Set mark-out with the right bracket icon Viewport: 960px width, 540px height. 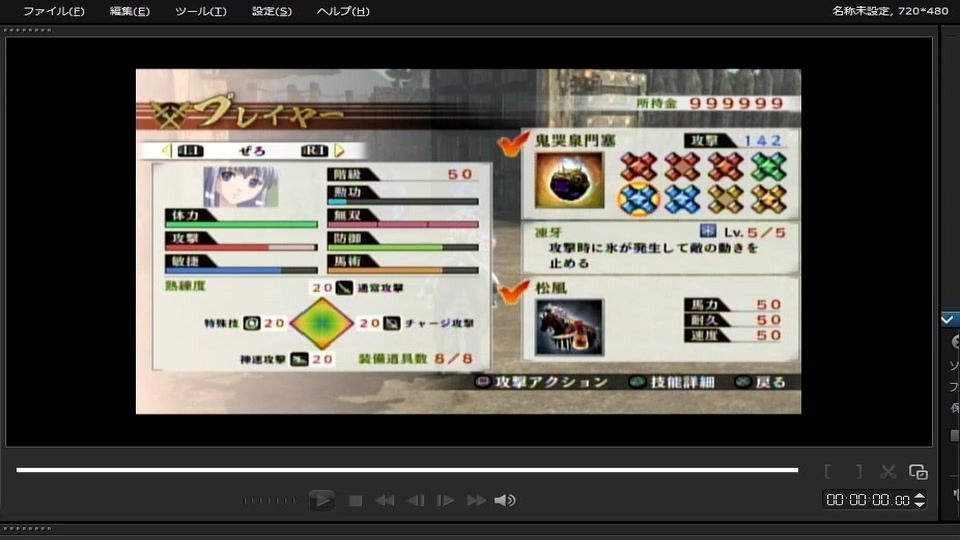coord(858,471)
